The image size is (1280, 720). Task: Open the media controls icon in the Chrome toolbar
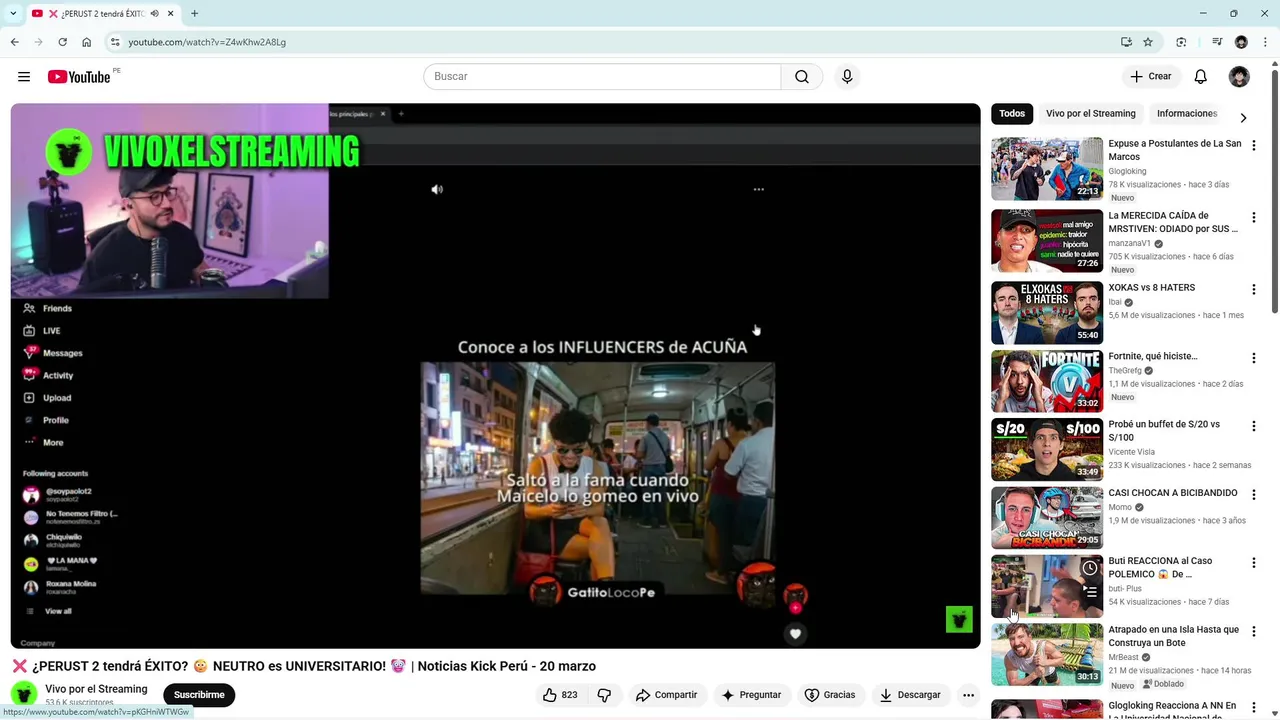coord(1217,42)
